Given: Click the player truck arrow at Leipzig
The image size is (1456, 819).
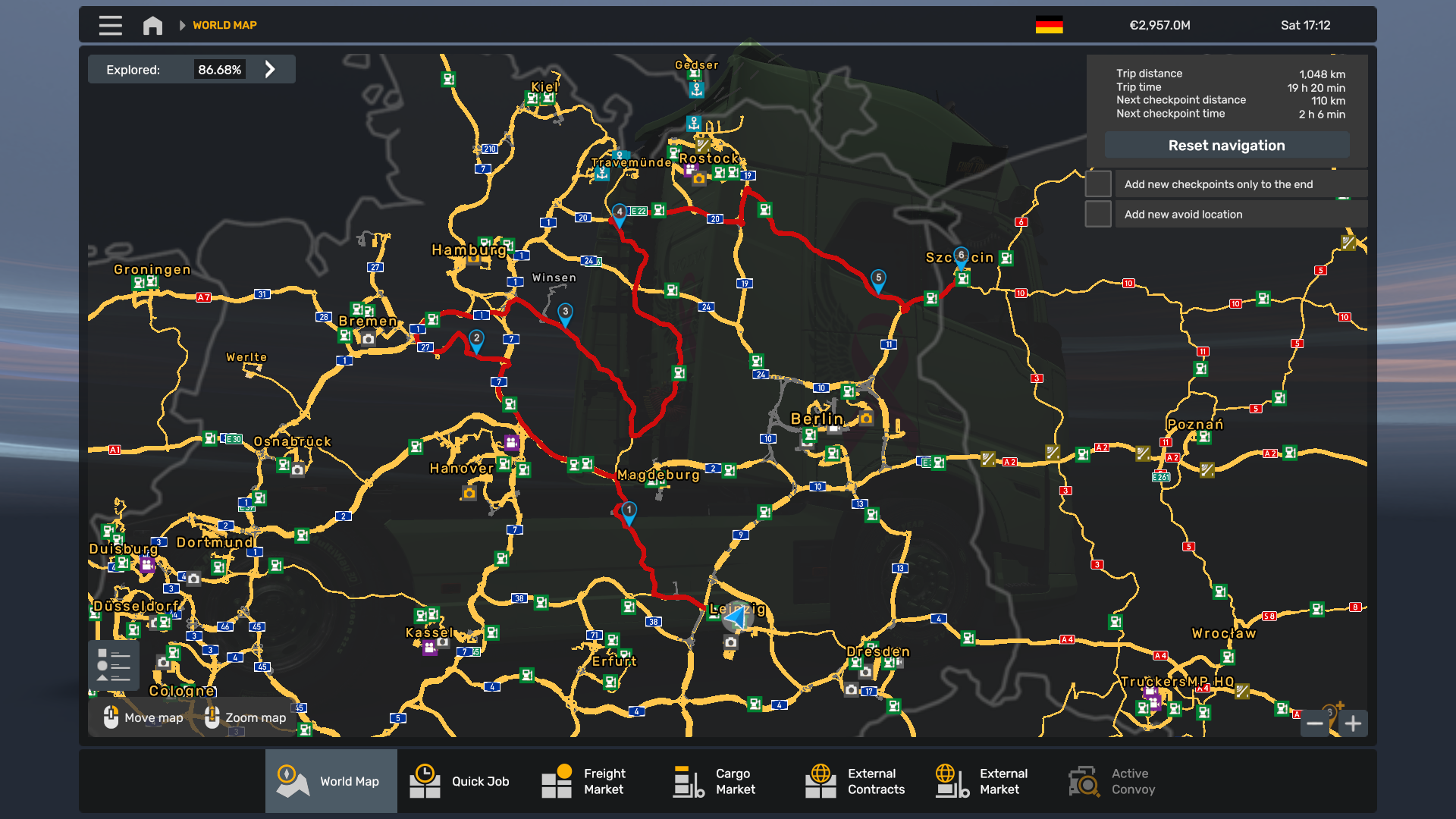Looking at the screenshot, I should pyautogui.click(x=735, y=619).
